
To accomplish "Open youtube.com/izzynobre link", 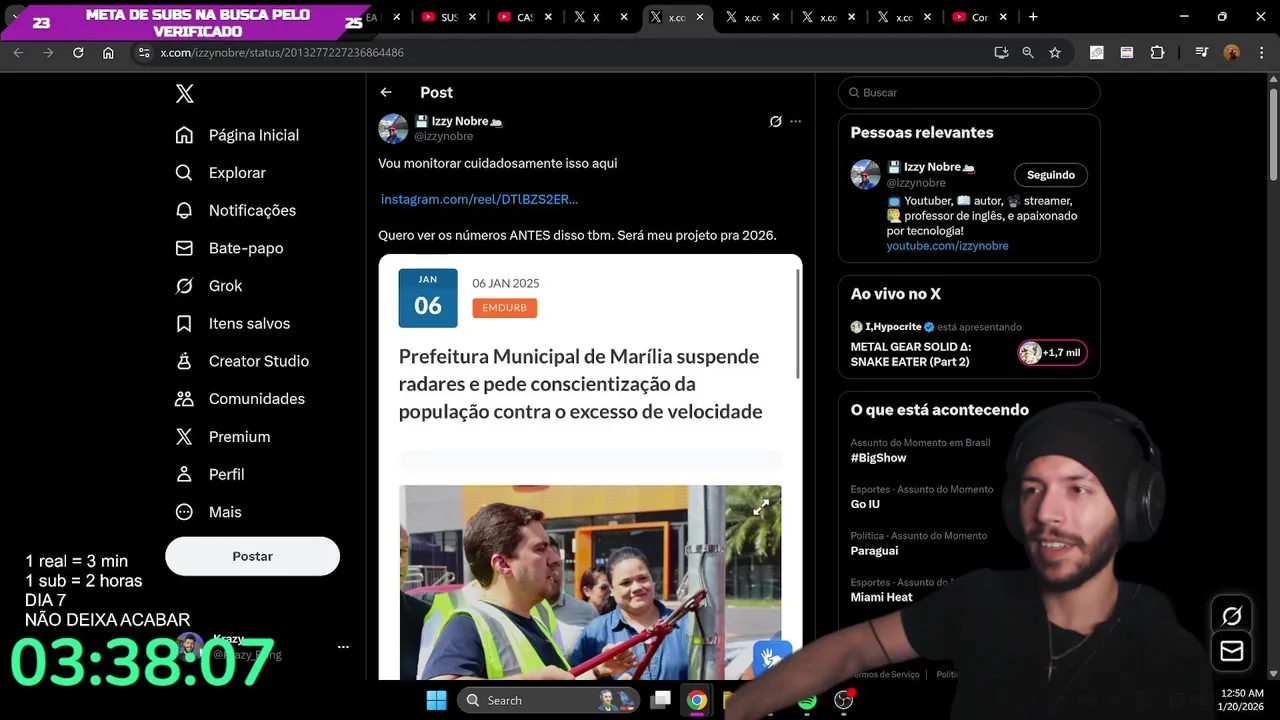I will coord(947,246).
